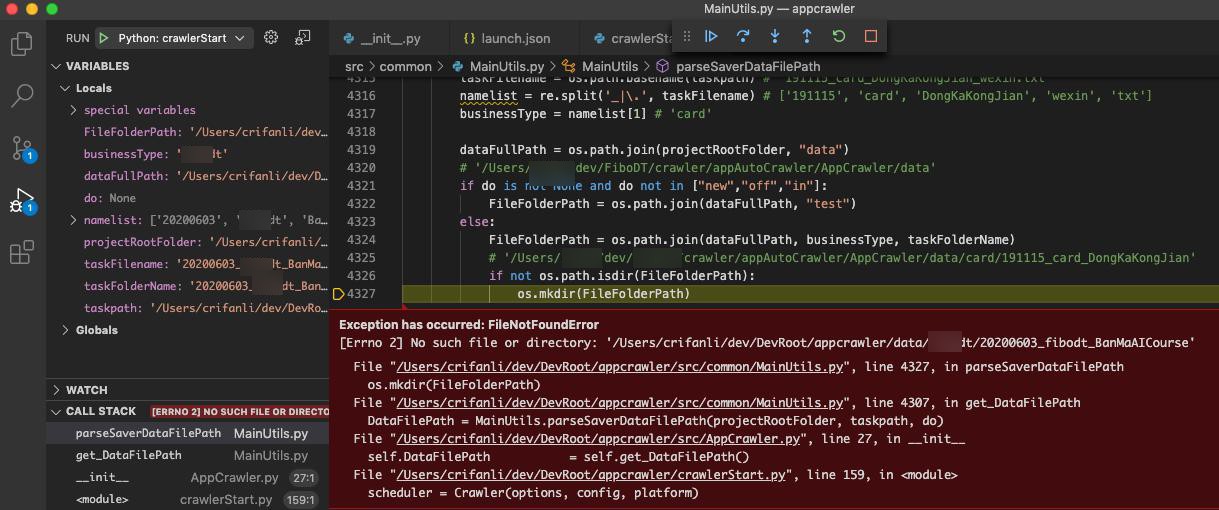Expand the WATCH section

[x=187, y=390]
